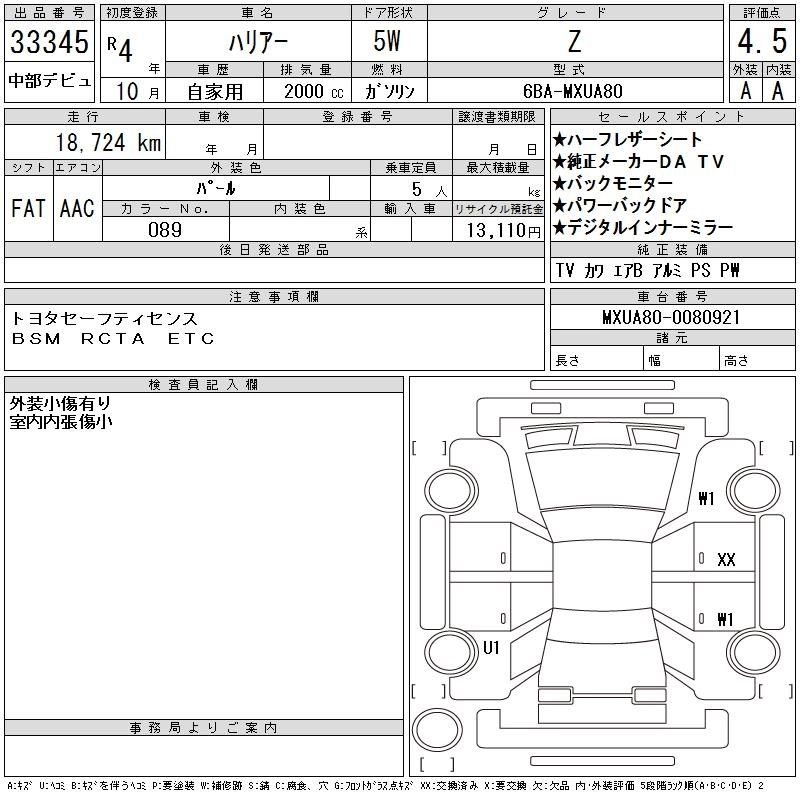Click the 検査員記入欄 section header
This screenshot has height=800, width=800.
203,385
